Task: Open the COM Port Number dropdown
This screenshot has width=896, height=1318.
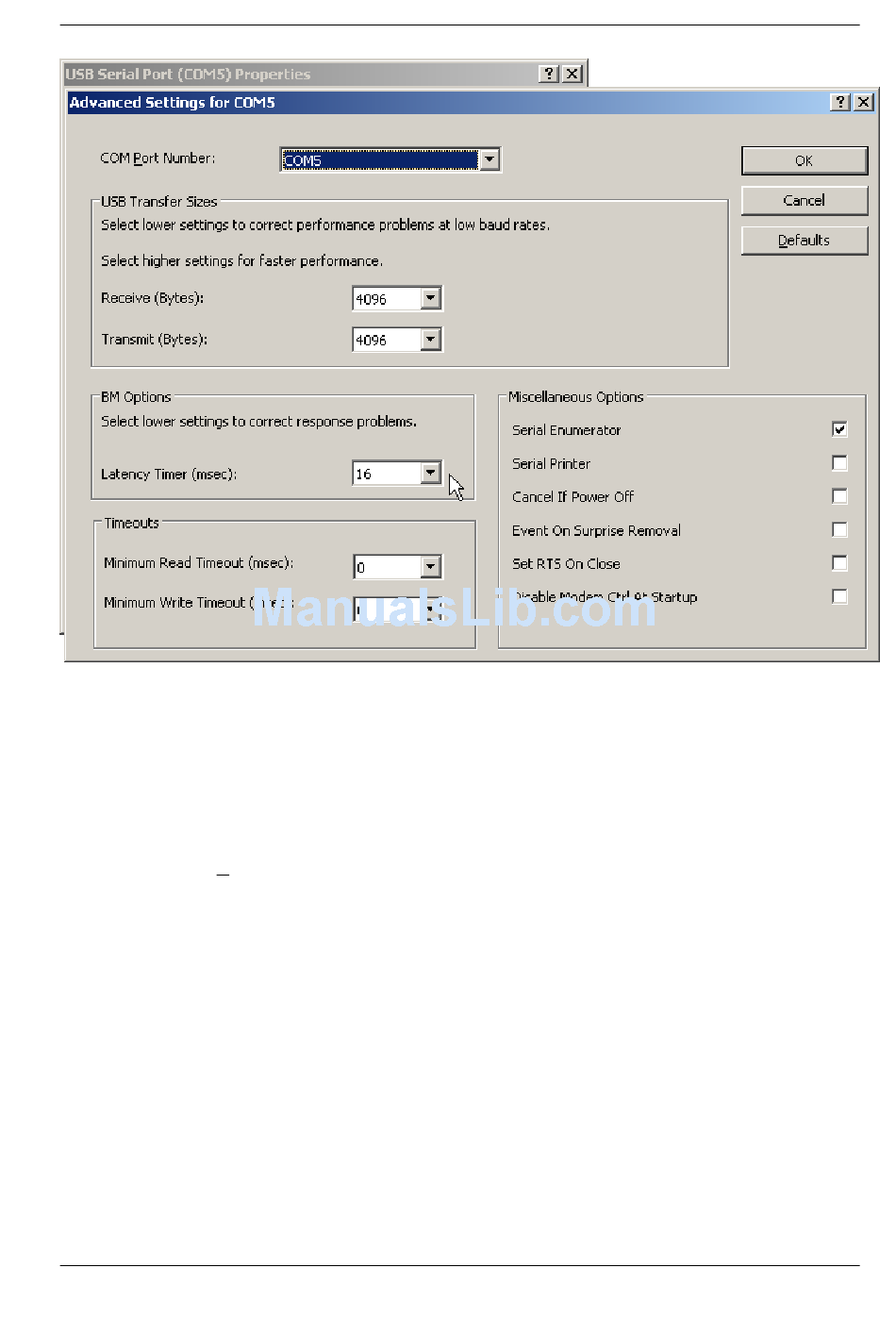Action: point(489,160)
